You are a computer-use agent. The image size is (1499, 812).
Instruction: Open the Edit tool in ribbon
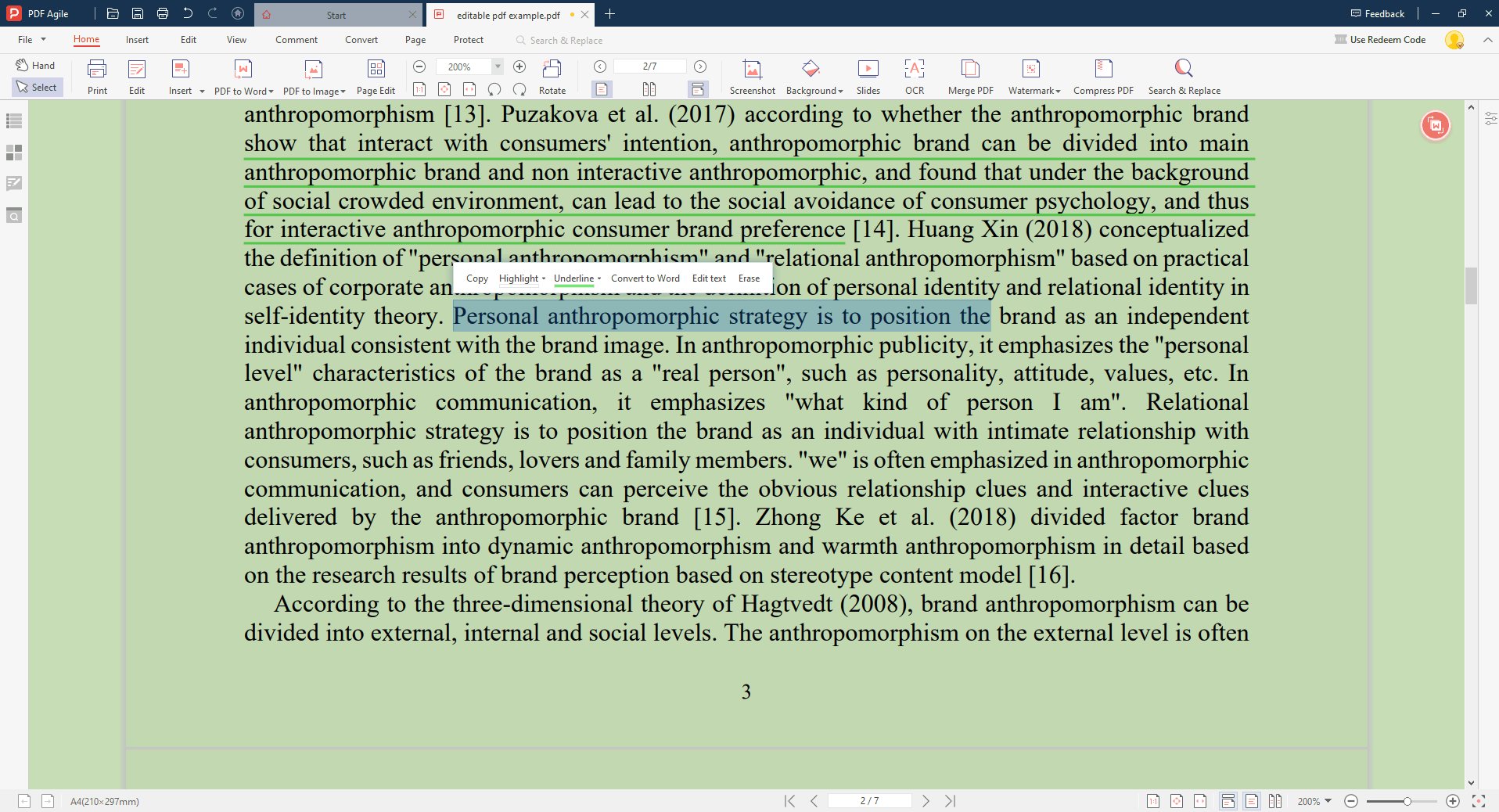click(137, 77)
